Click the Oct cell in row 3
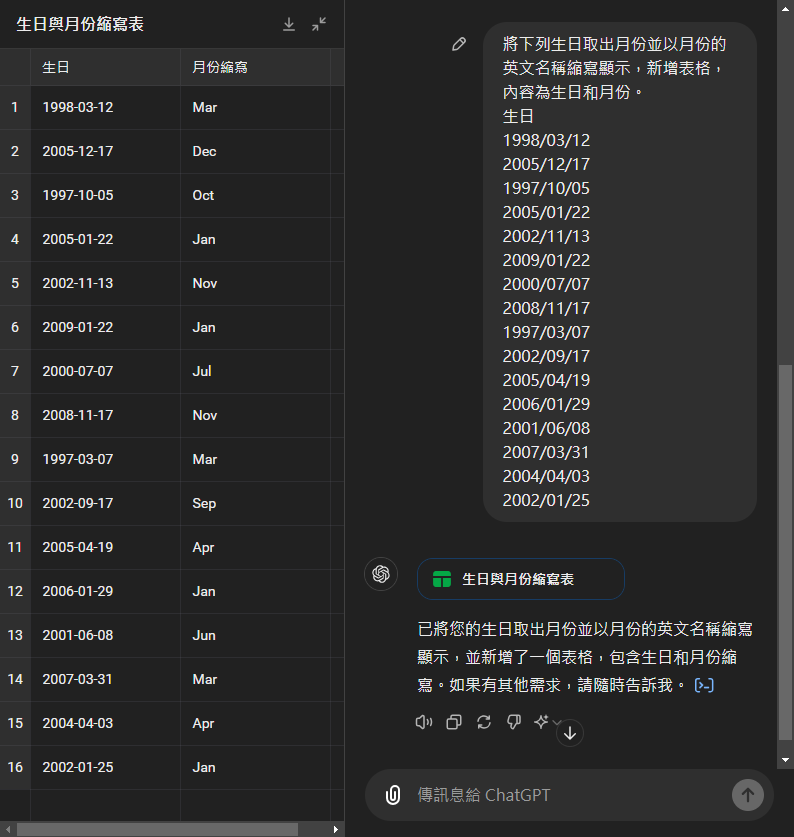The image size is (794, 837). (255, 195)
